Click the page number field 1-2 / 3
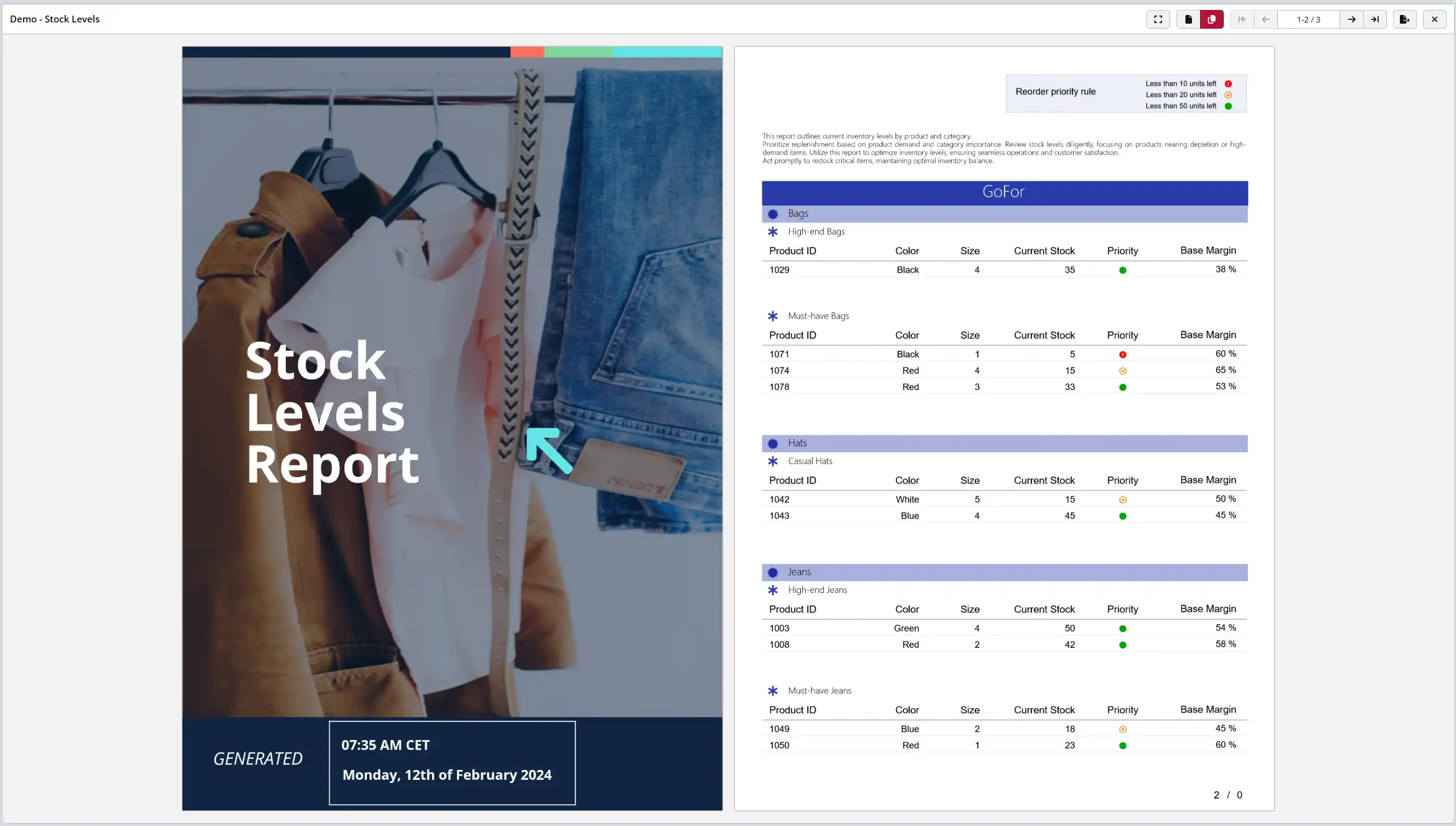 click(x=1308, y=19)
